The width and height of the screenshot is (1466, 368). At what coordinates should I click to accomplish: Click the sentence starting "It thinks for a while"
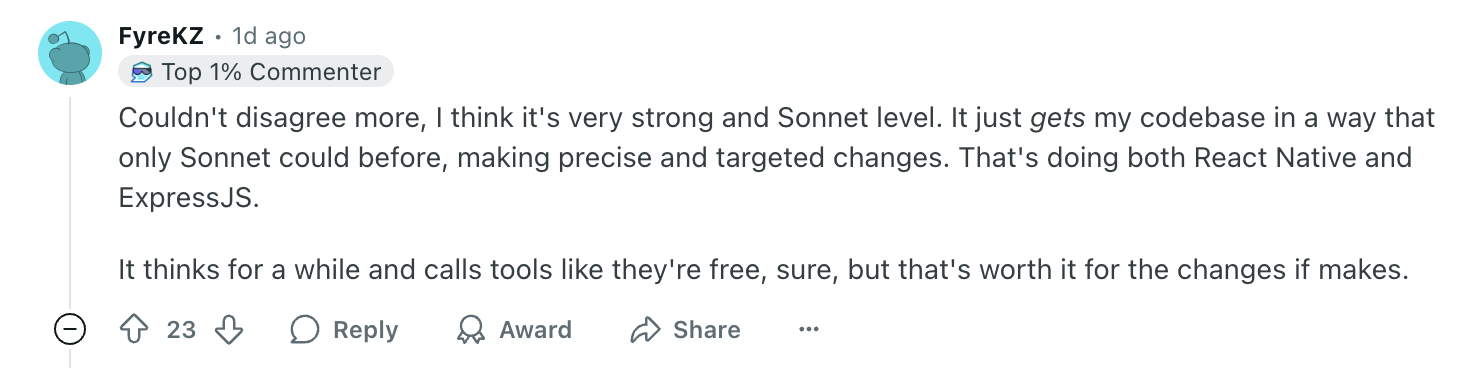pyautogui.click(x=763, y=270)
